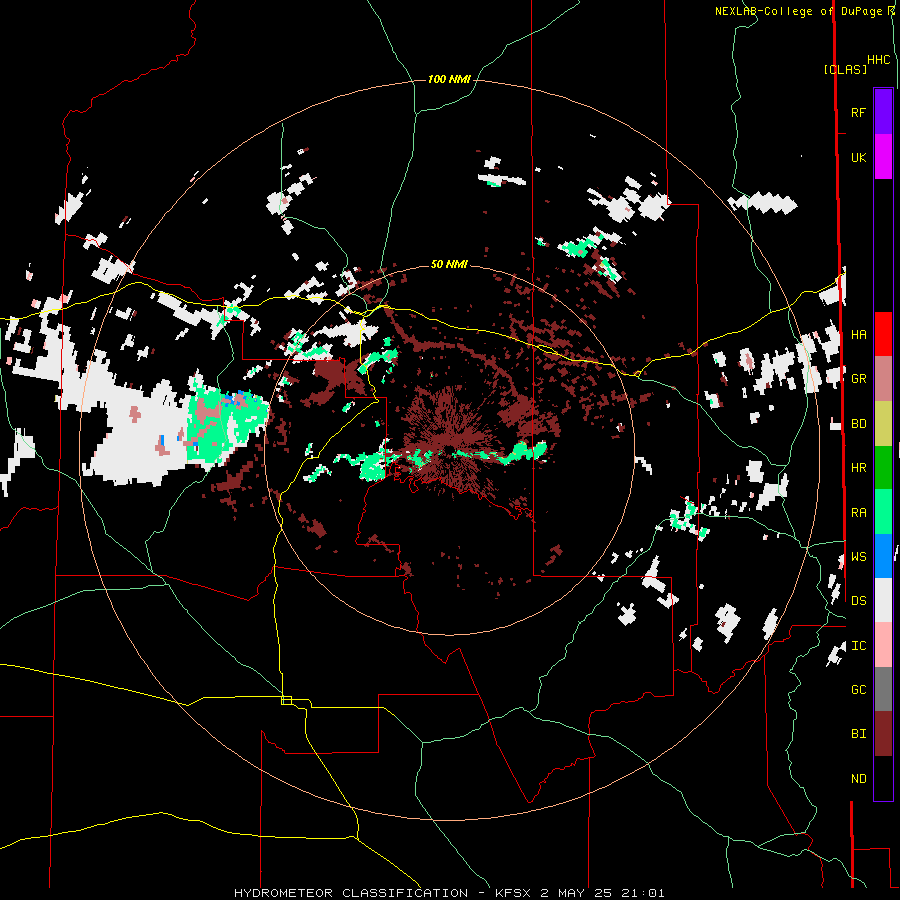Click the HHC product code label
Image resolution: width=900 pixels, height=900 pixels.
click(x=878, y=60)
